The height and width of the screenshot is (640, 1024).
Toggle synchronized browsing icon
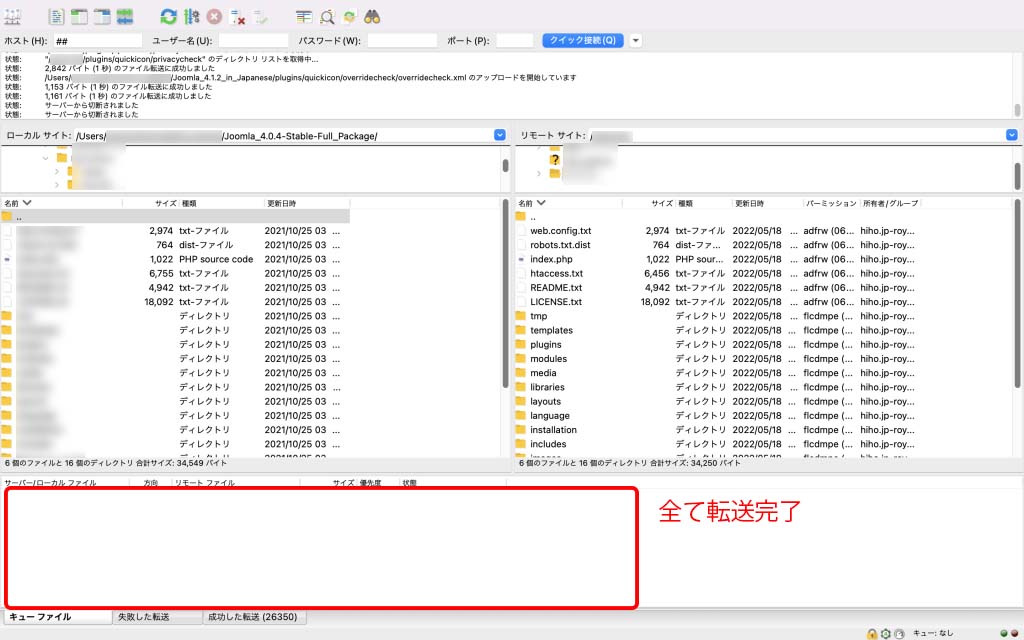[x=350, y=17]
